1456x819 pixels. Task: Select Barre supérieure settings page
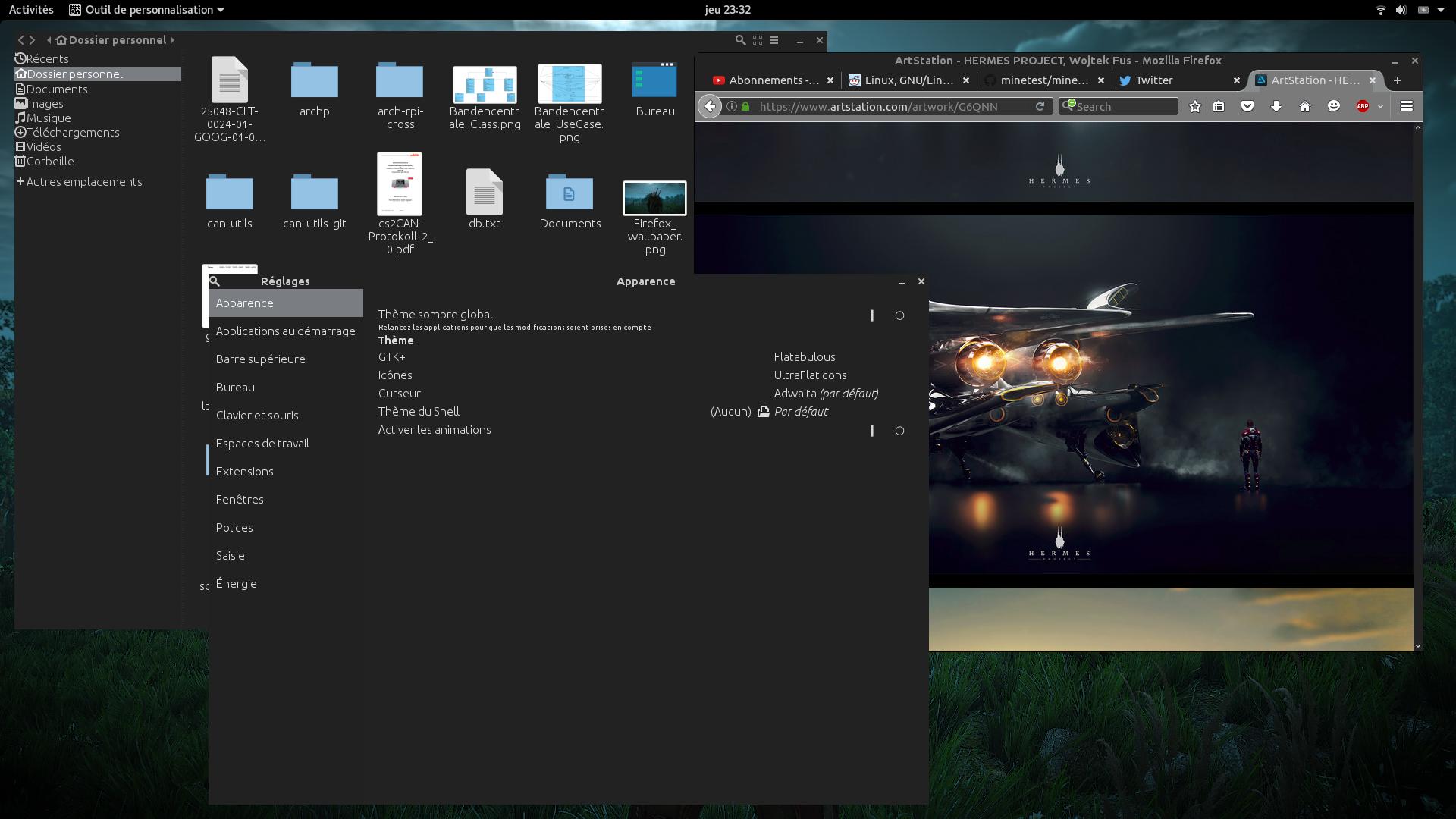[286, 359]
